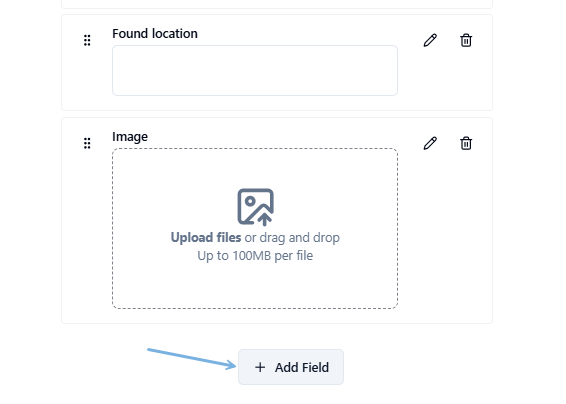
Task: Click the blank space below the upload hint
Action: [255, 285]
